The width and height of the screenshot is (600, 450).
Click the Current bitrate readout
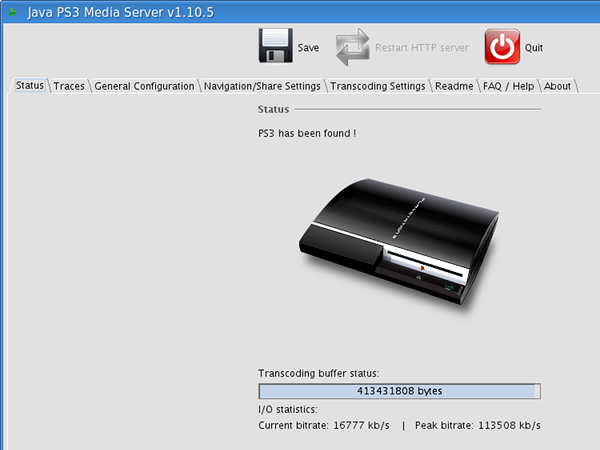(324, 426)
